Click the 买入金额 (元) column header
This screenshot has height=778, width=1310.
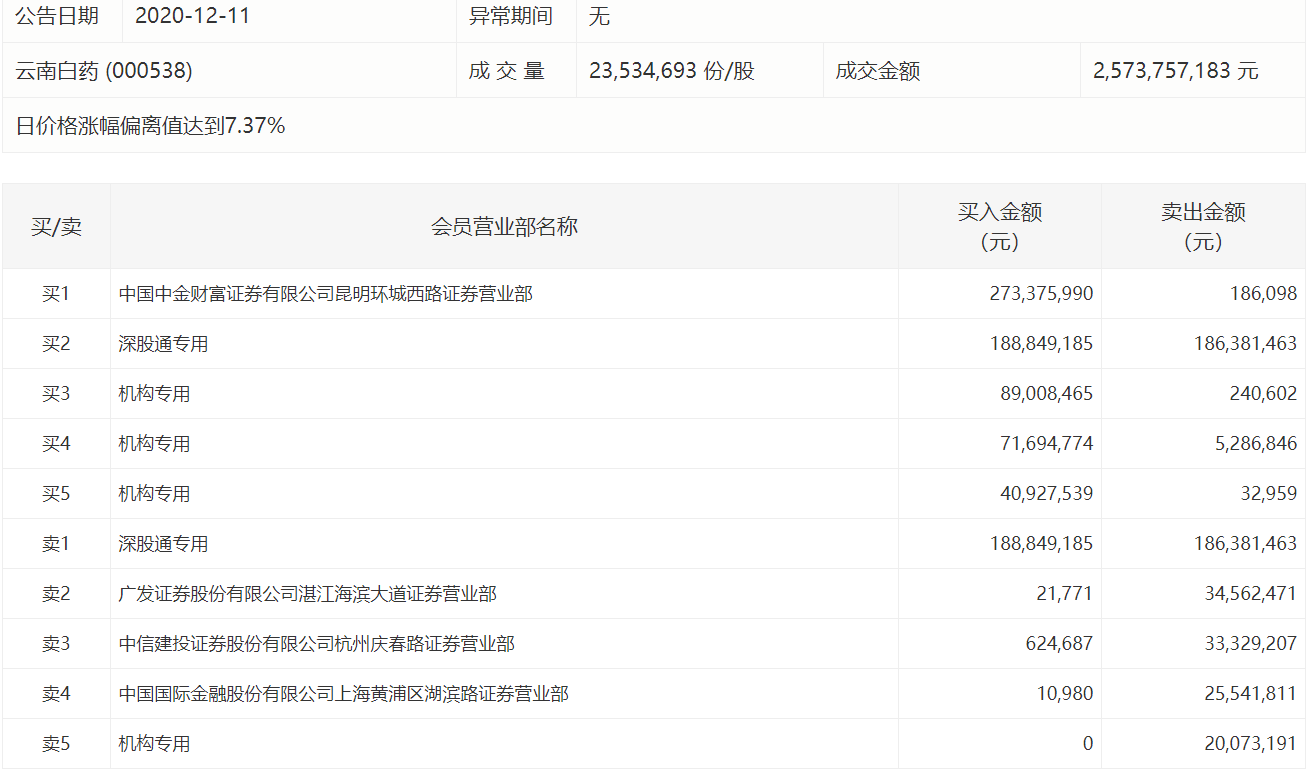(1000, 227)
